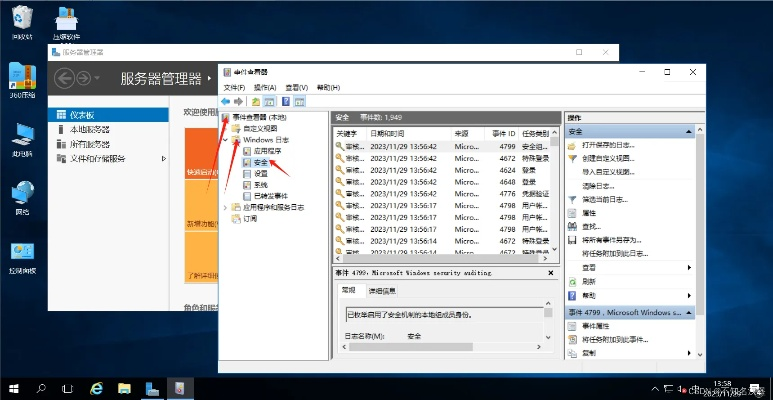Open the 帮助 submenu arrow in actions pane
This screenshot has height=400, width=773.
[689, 295]
